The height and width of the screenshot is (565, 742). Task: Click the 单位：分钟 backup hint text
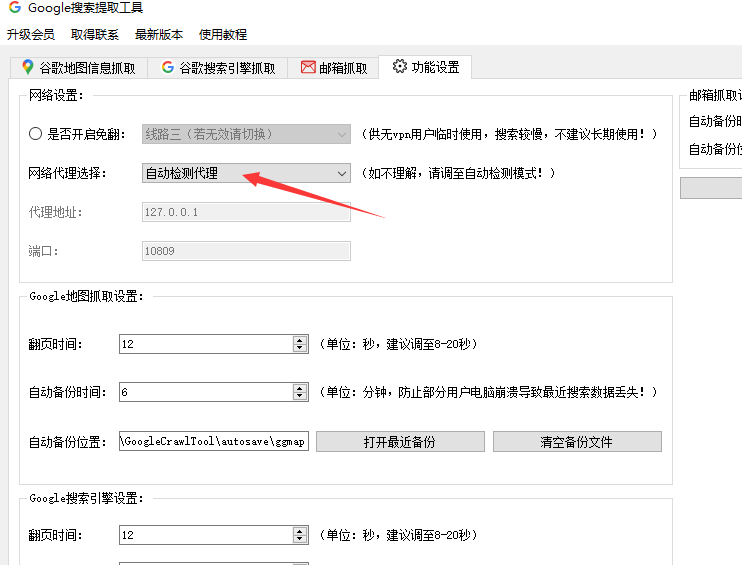[x=488, y=392]
